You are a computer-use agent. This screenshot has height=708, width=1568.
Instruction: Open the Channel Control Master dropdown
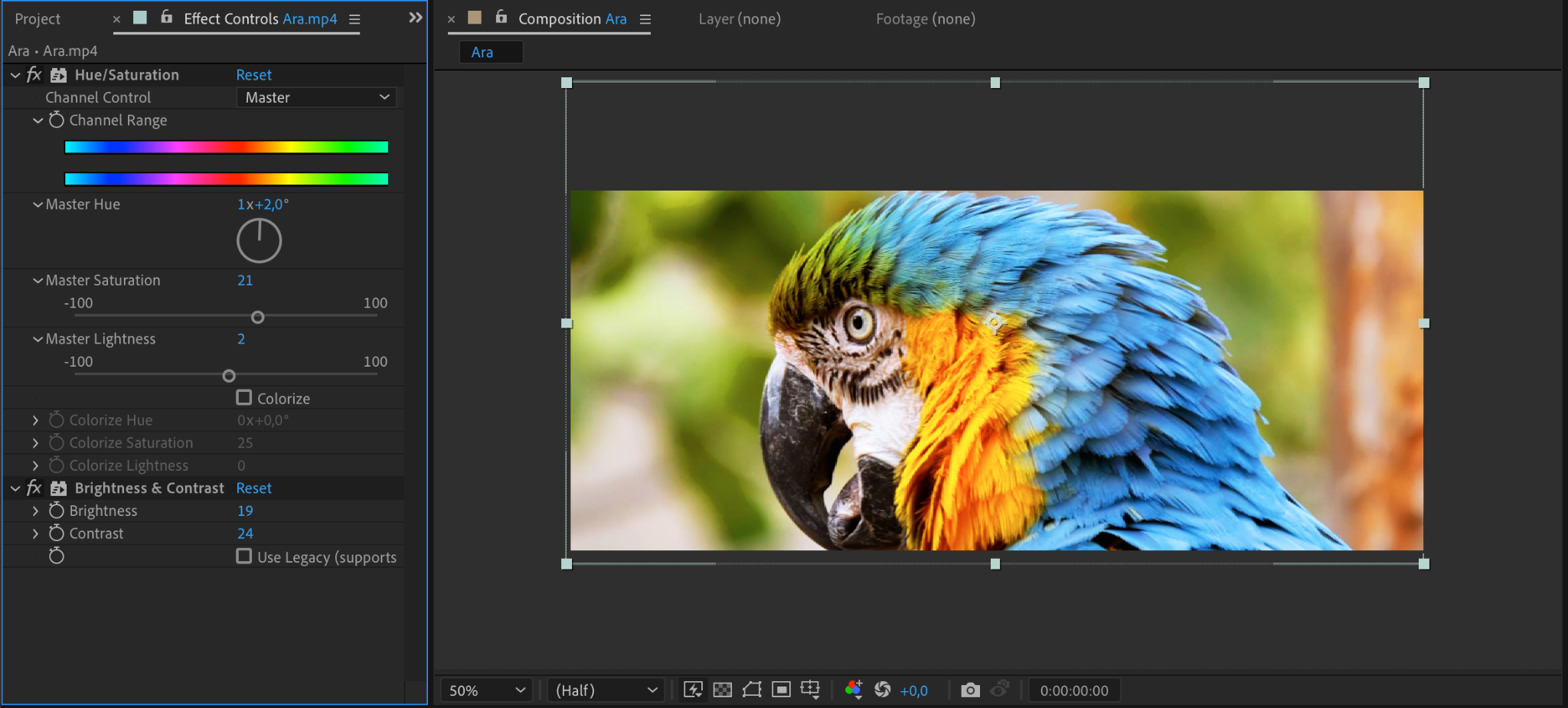316,97
